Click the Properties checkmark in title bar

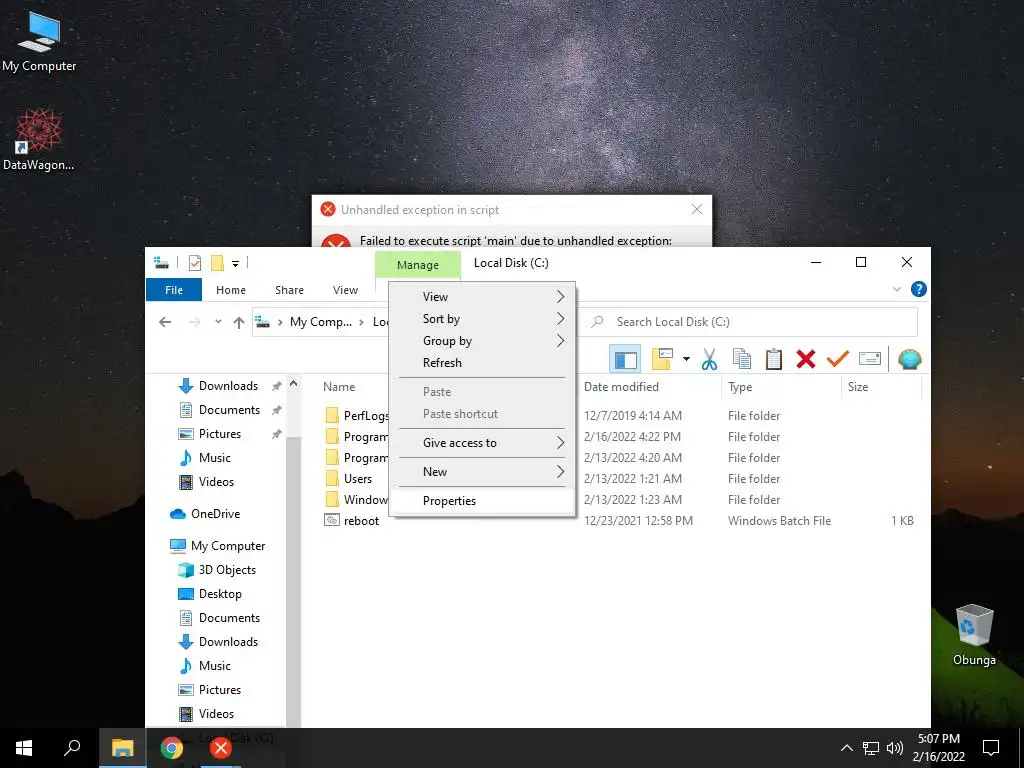[195, 263]
